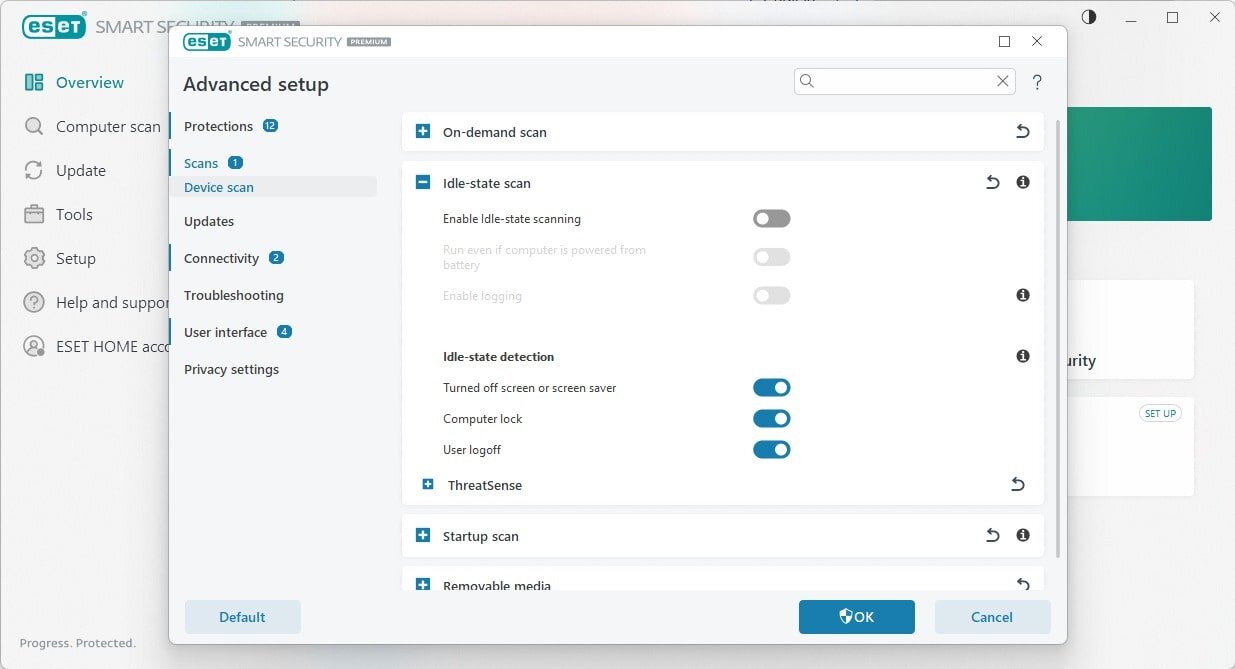Viewport: 1235px width, 669px height.
Task: Disable User logoff detection toggle
Action: click(772, 450)
